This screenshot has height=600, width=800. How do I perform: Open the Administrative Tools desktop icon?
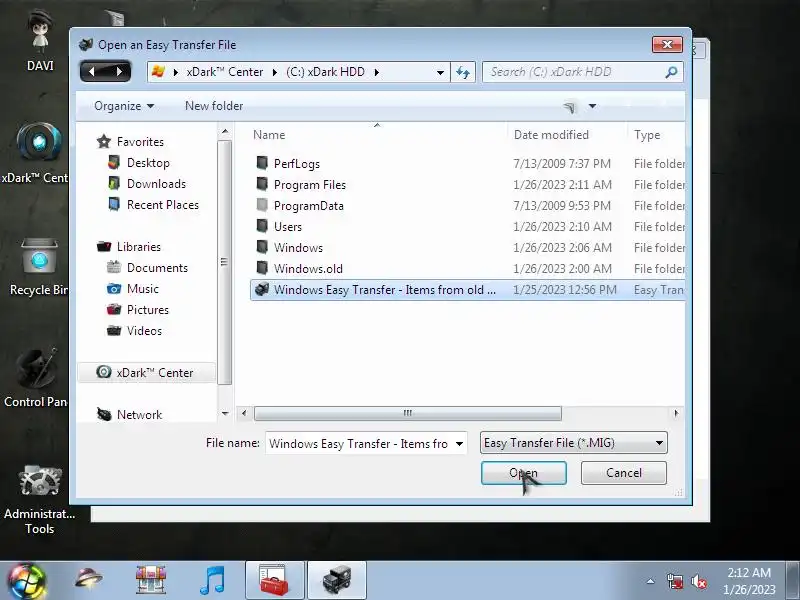click(39, 500)
